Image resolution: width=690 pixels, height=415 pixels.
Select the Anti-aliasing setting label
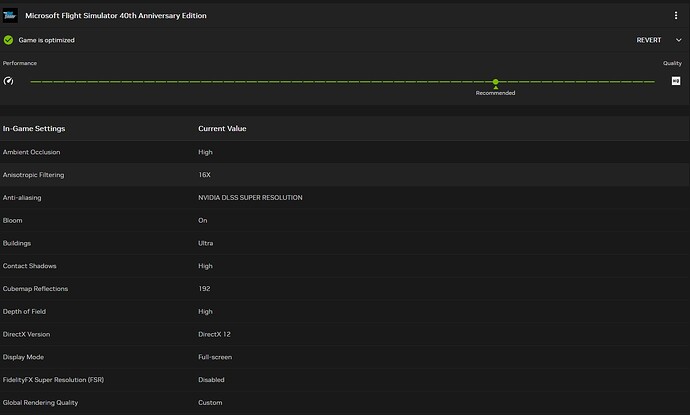(x=22, y=198)
